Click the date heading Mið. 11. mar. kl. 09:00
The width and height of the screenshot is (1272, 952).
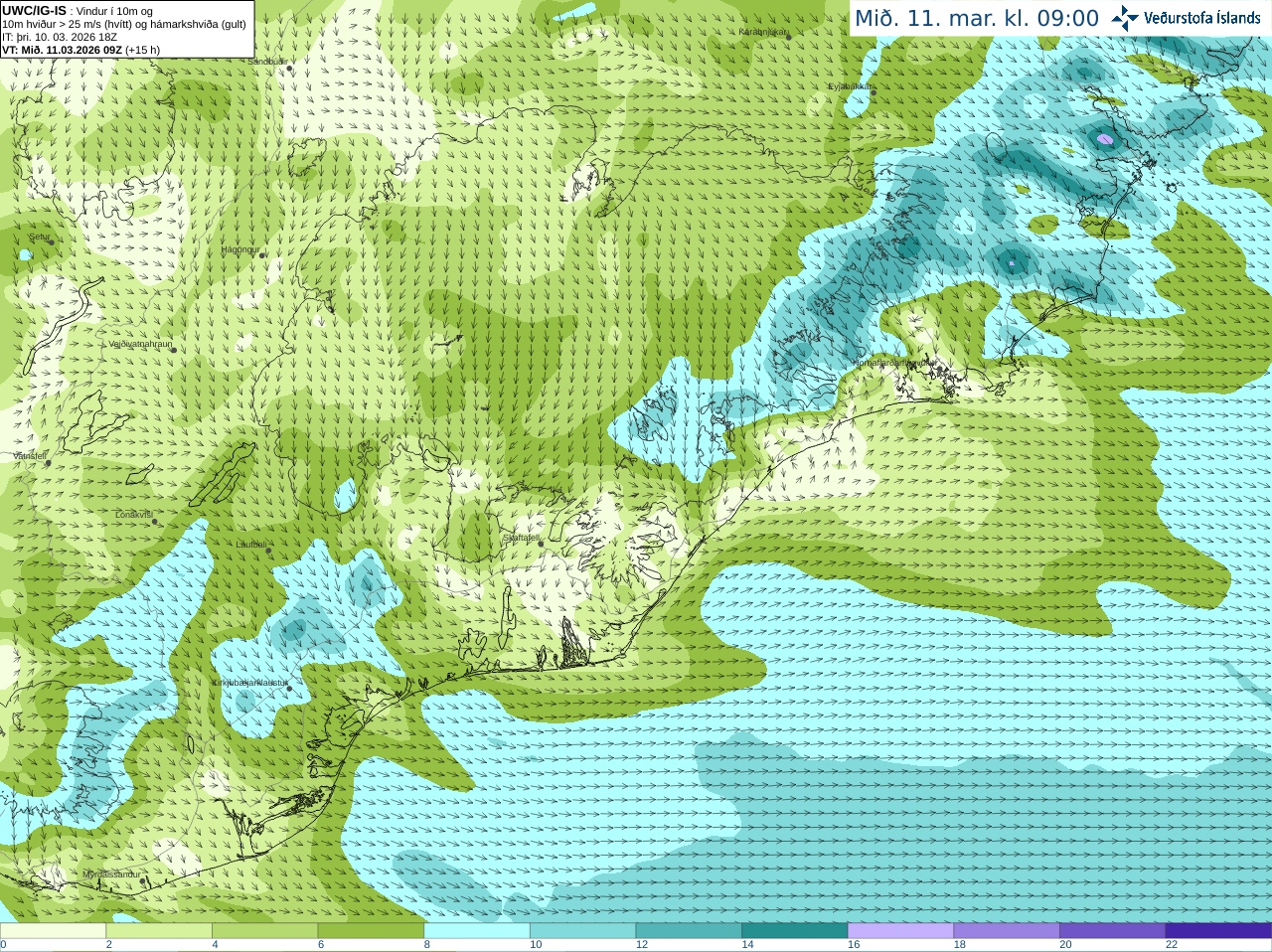pyautogui.click(x=977, y=19)
